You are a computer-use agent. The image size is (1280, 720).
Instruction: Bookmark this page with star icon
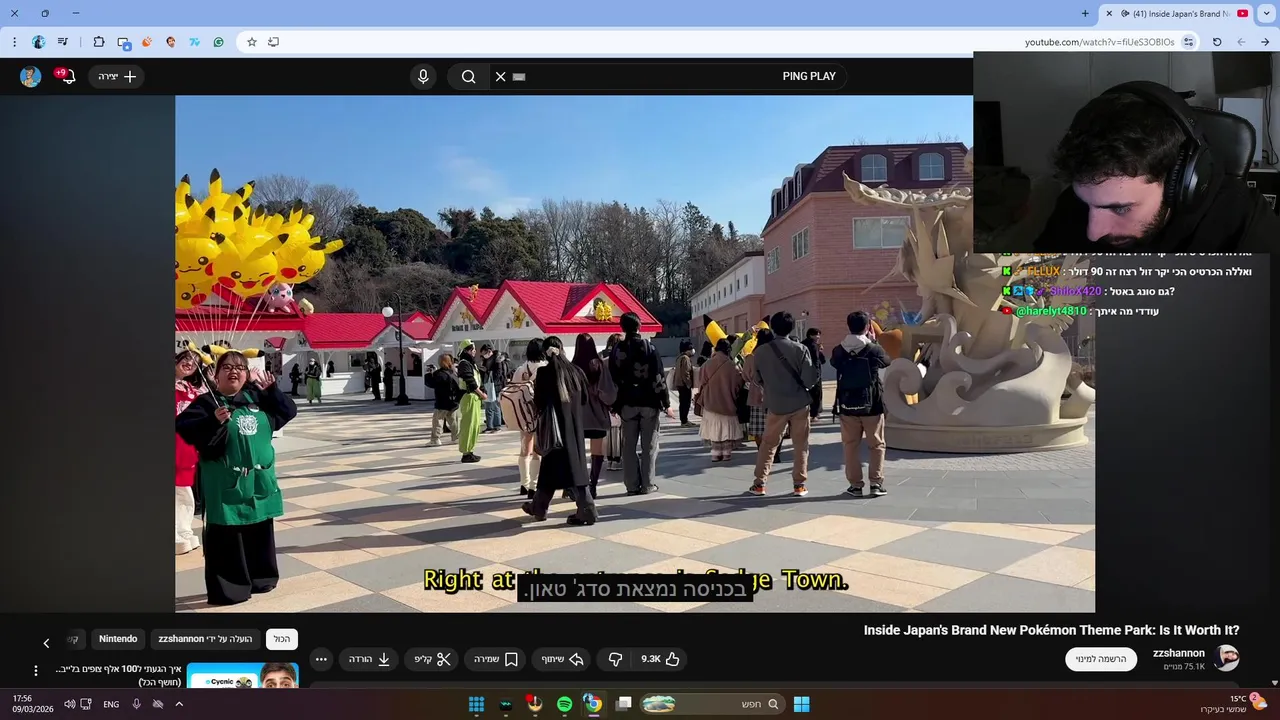point(252,42)
